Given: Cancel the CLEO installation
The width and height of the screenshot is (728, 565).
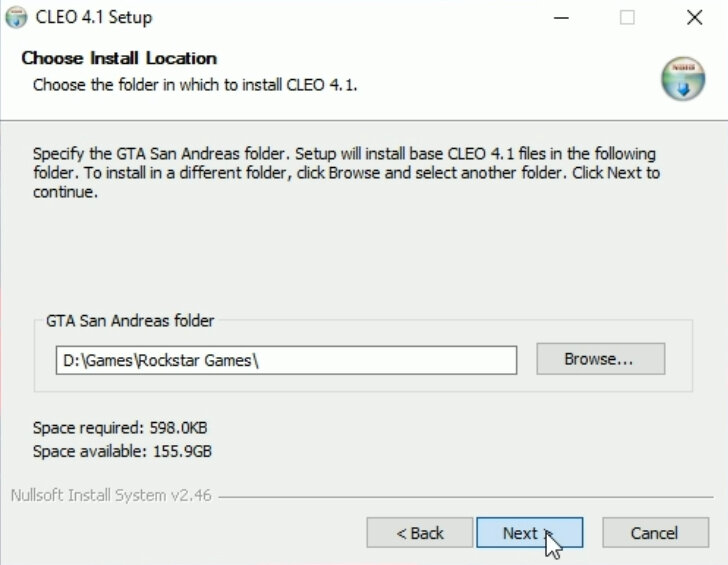Looking at the screenshot, I should click(655, 533).
